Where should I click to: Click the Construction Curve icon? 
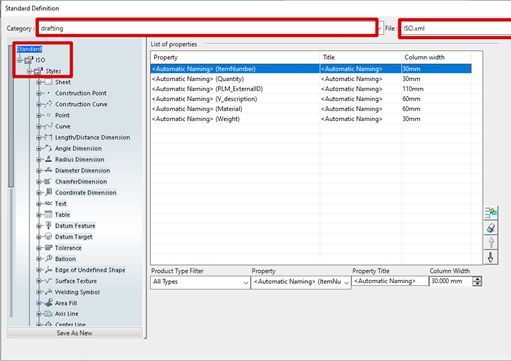coord(48,104)
